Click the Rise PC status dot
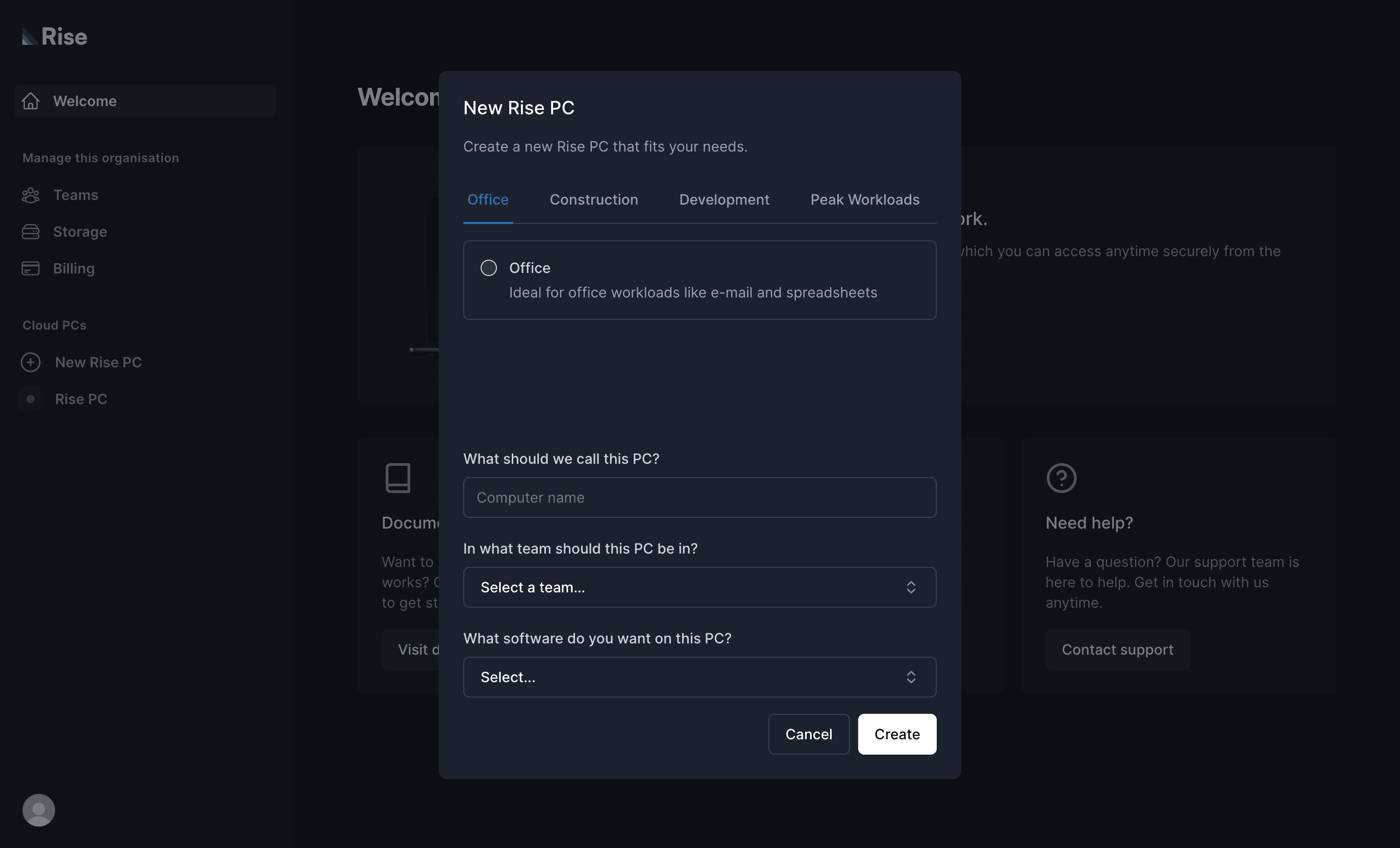 (31, 399)
